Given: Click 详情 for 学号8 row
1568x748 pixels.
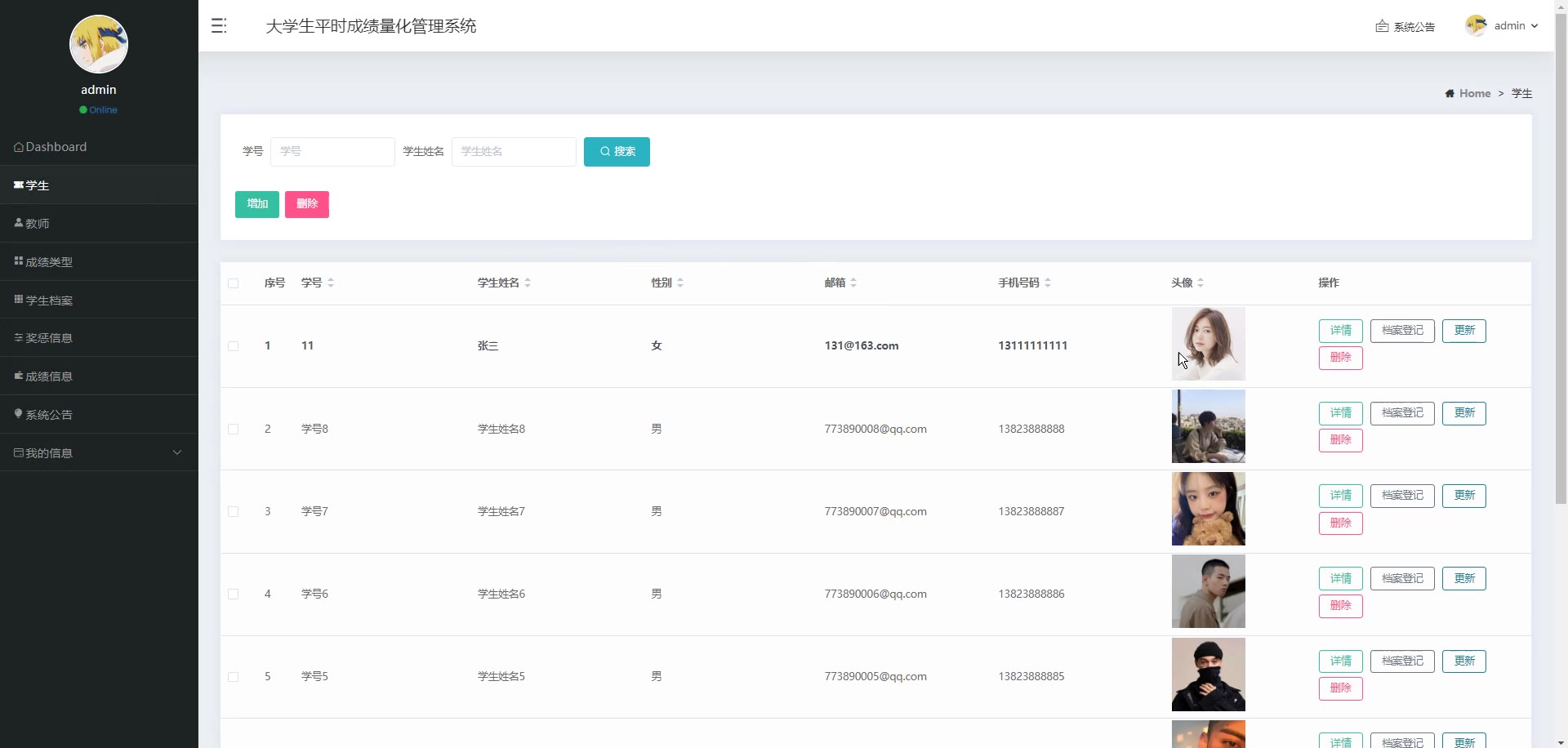Looking at the screenshot, I should 1341,413.
